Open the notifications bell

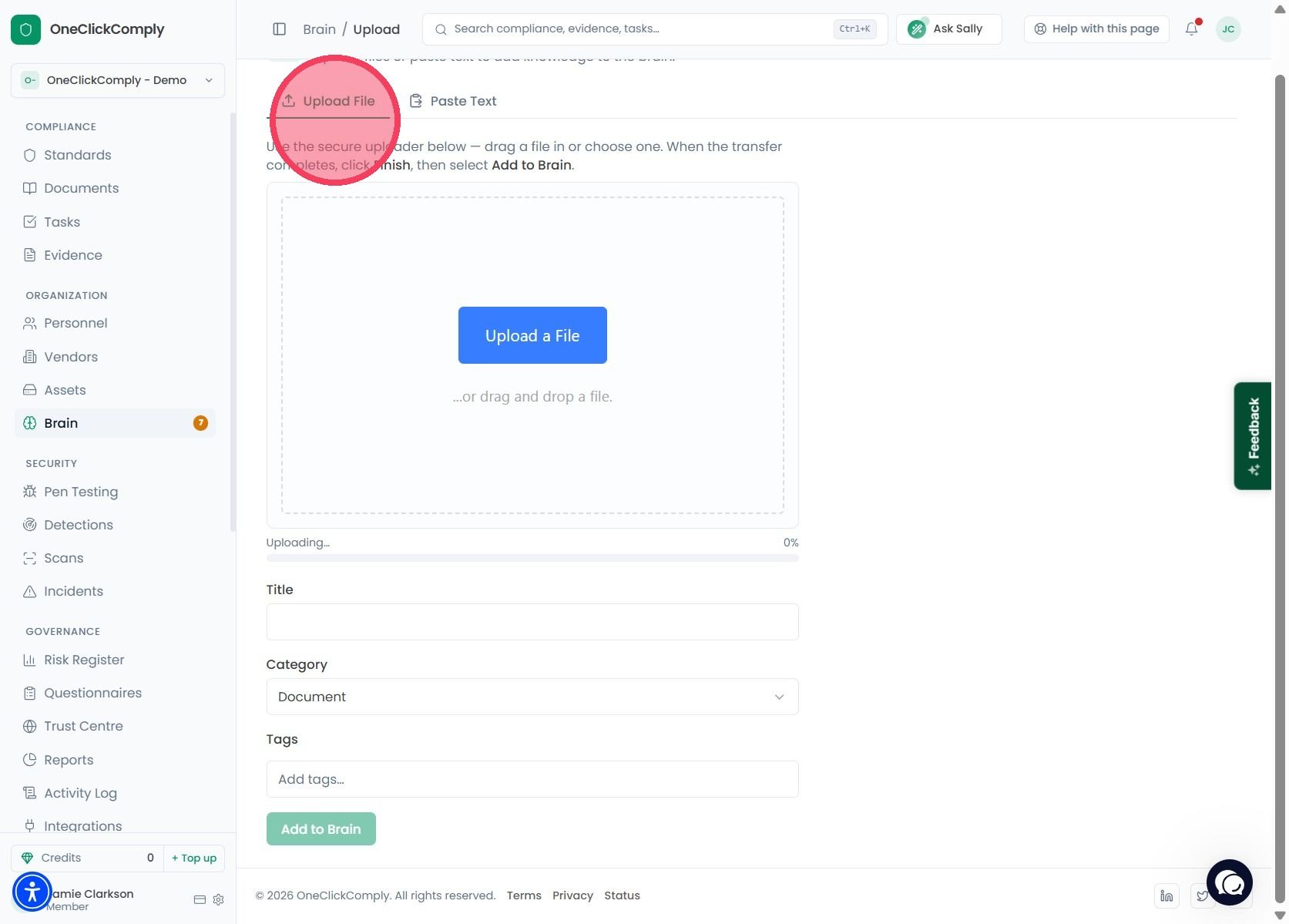tap(1192, 29)
